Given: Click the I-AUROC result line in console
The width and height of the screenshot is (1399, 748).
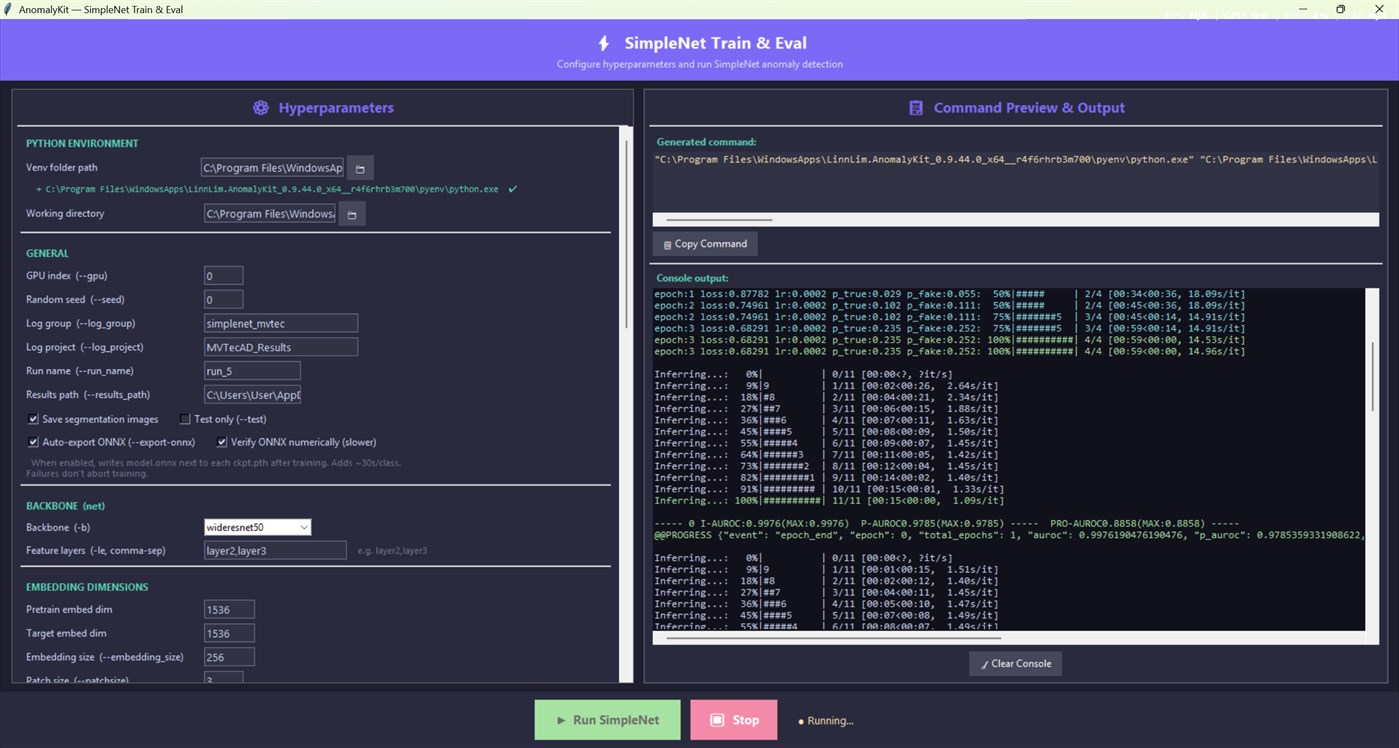Looking at the screenshot, I should [946, 524].
